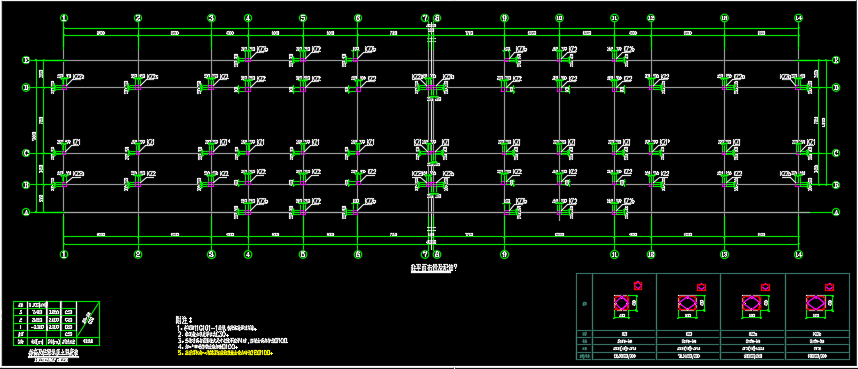Pick bottom-row grid axis bubble 13
The height and width of the screenshot is (369, 858).
coord(724,254)
